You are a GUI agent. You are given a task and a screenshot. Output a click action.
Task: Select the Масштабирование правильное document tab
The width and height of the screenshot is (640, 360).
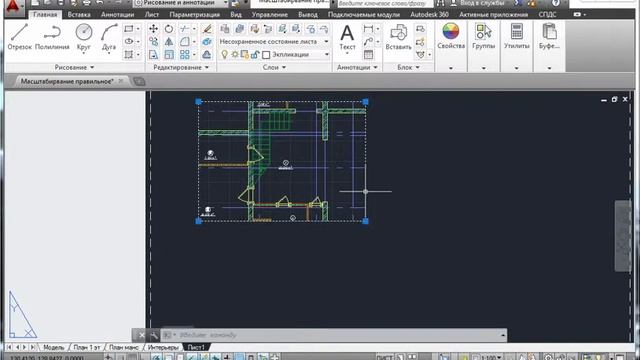[x=67, y=81]
